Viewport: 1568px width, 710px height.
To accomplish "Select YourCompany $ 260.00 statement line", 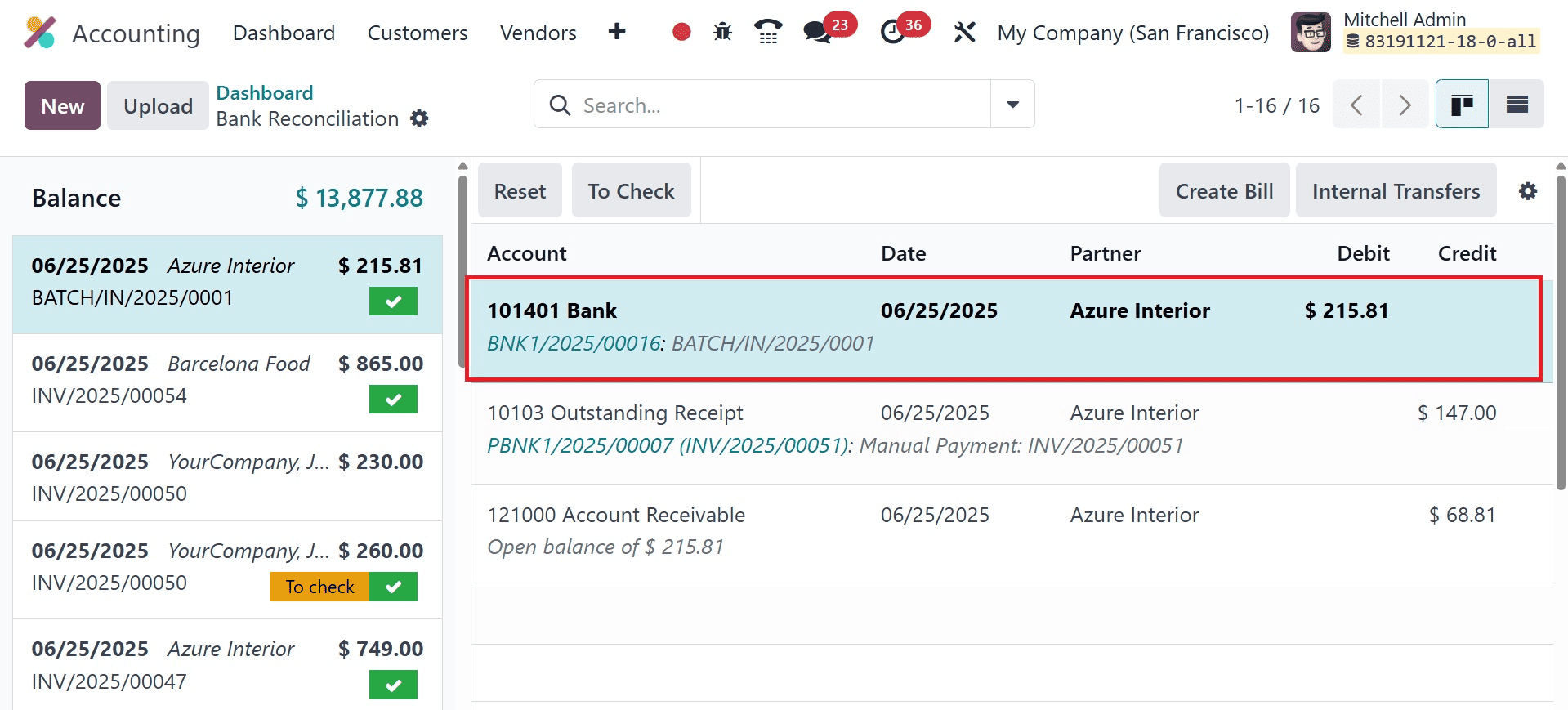I will (227, 569).
